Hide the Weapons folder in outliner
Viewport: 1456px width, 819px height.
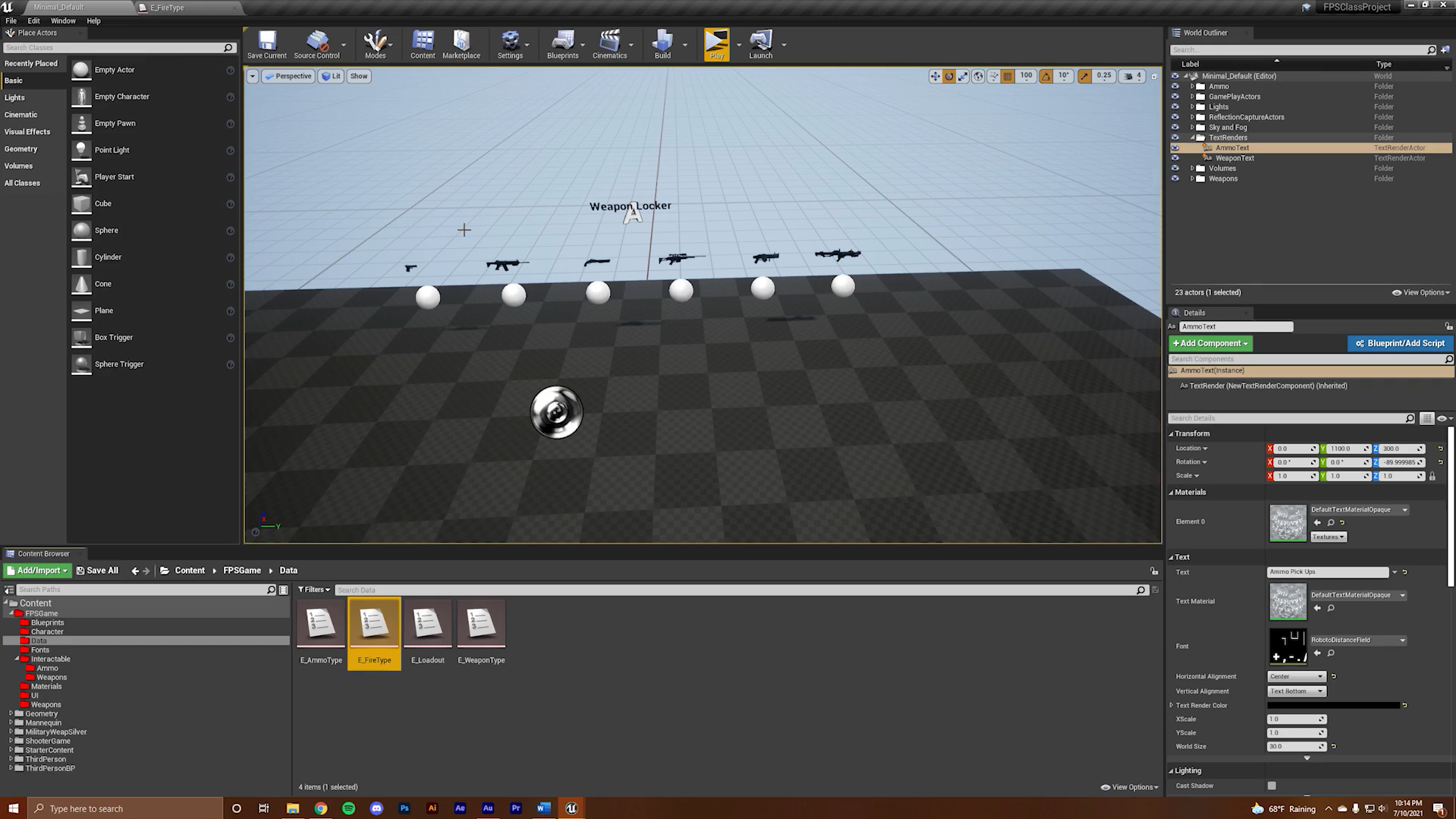point(1175,179)
